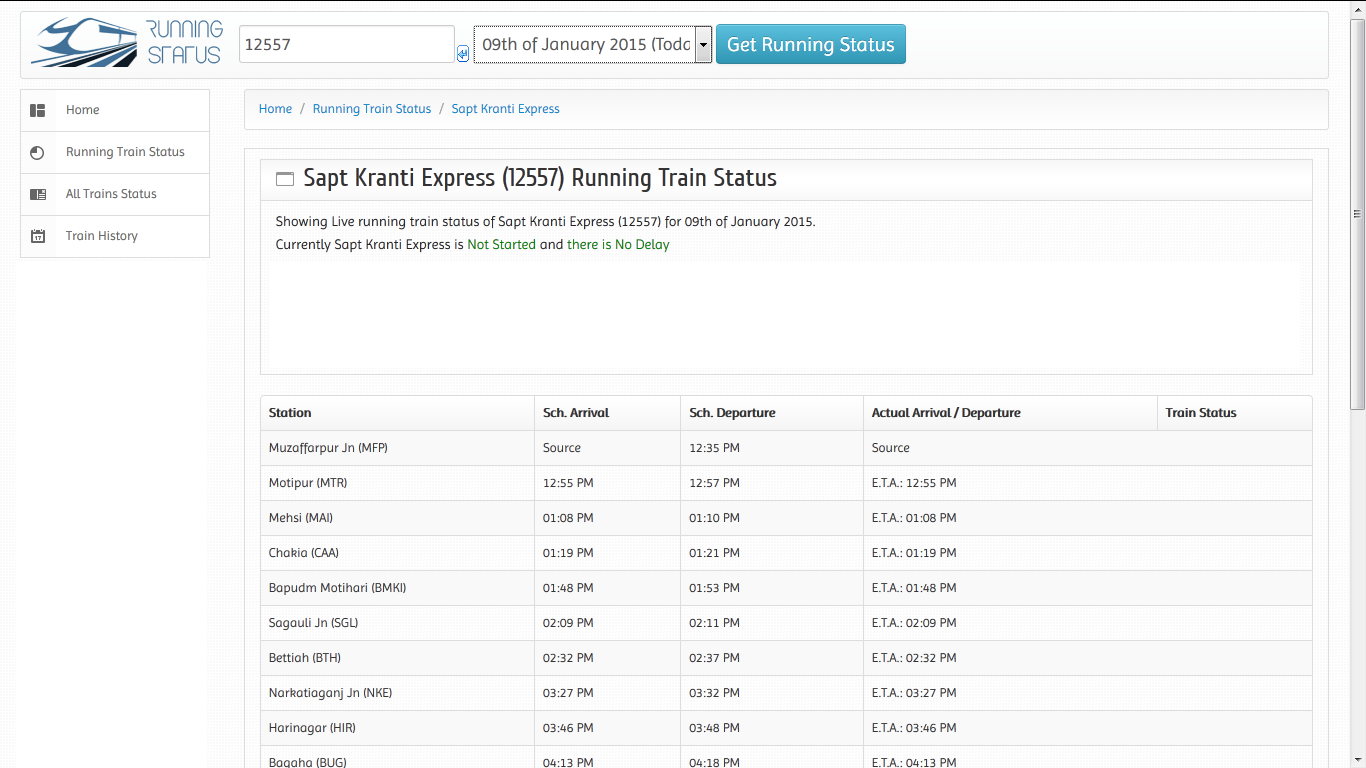Click the 03:32 PM departure for Narkatiaganj Jn
The width and height of the screenshot is (1366, 768).
click(772, 693)
